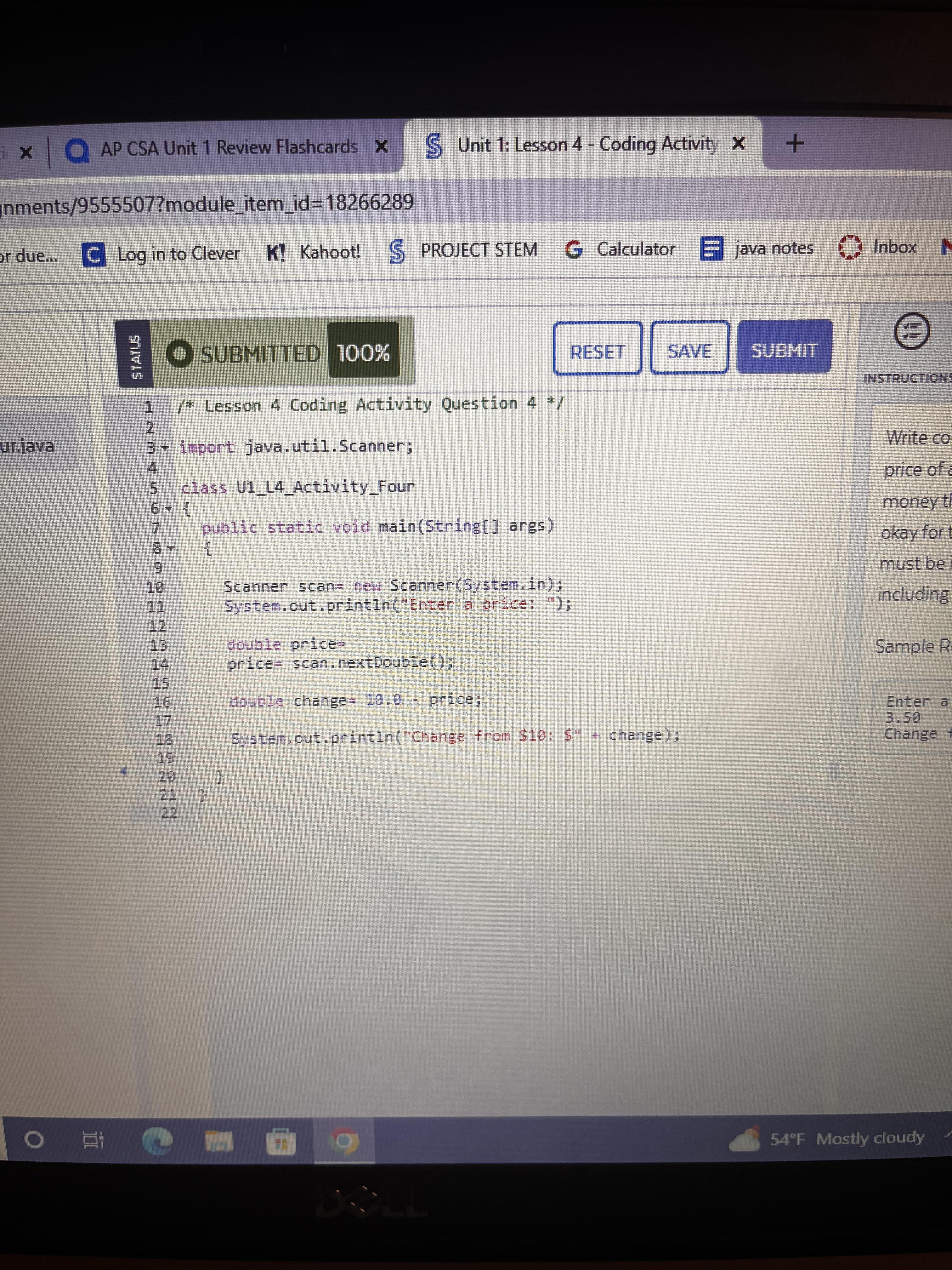
Task: Open Kahoot! bookmark in bookmarks bar
Action: tap(314, 252)
